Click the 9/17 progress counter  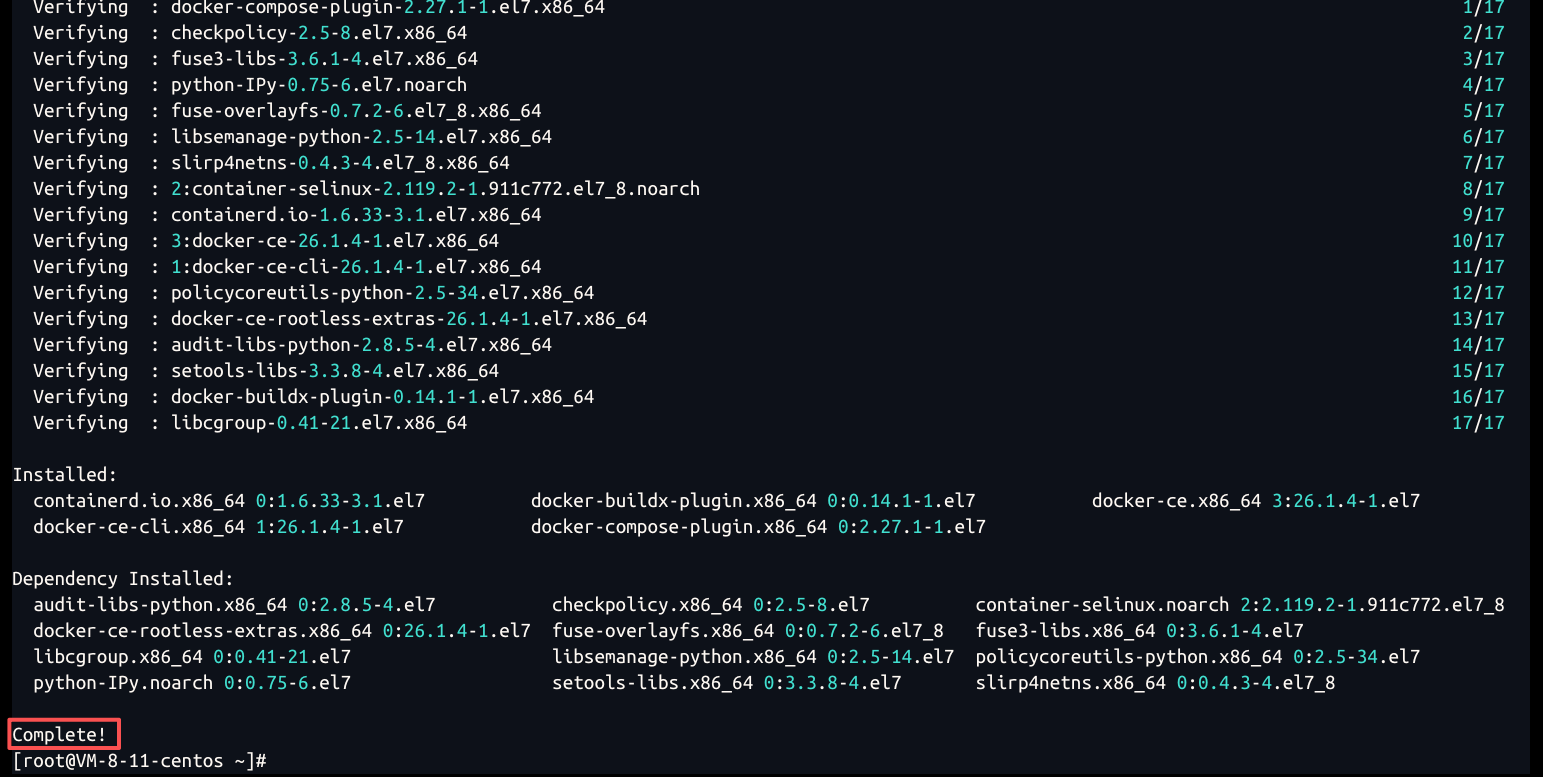click(1483, 214)
